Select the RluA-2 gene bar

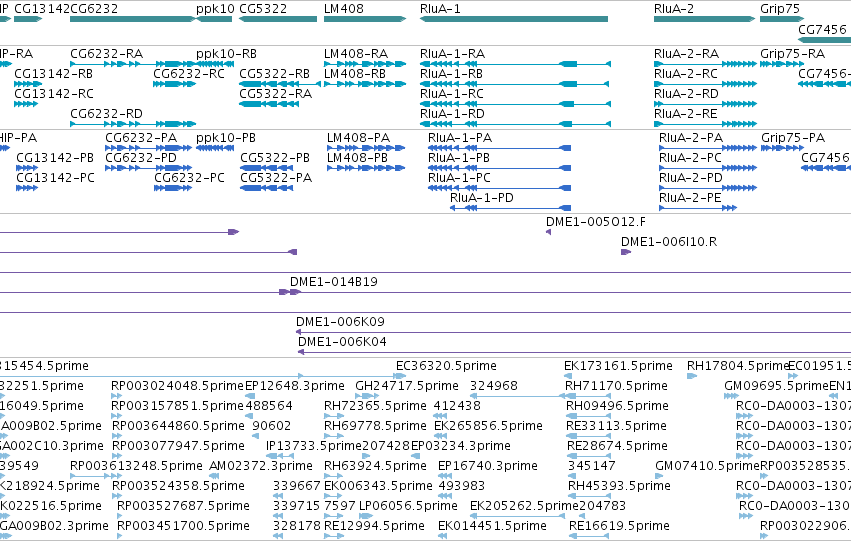(704, 19)
